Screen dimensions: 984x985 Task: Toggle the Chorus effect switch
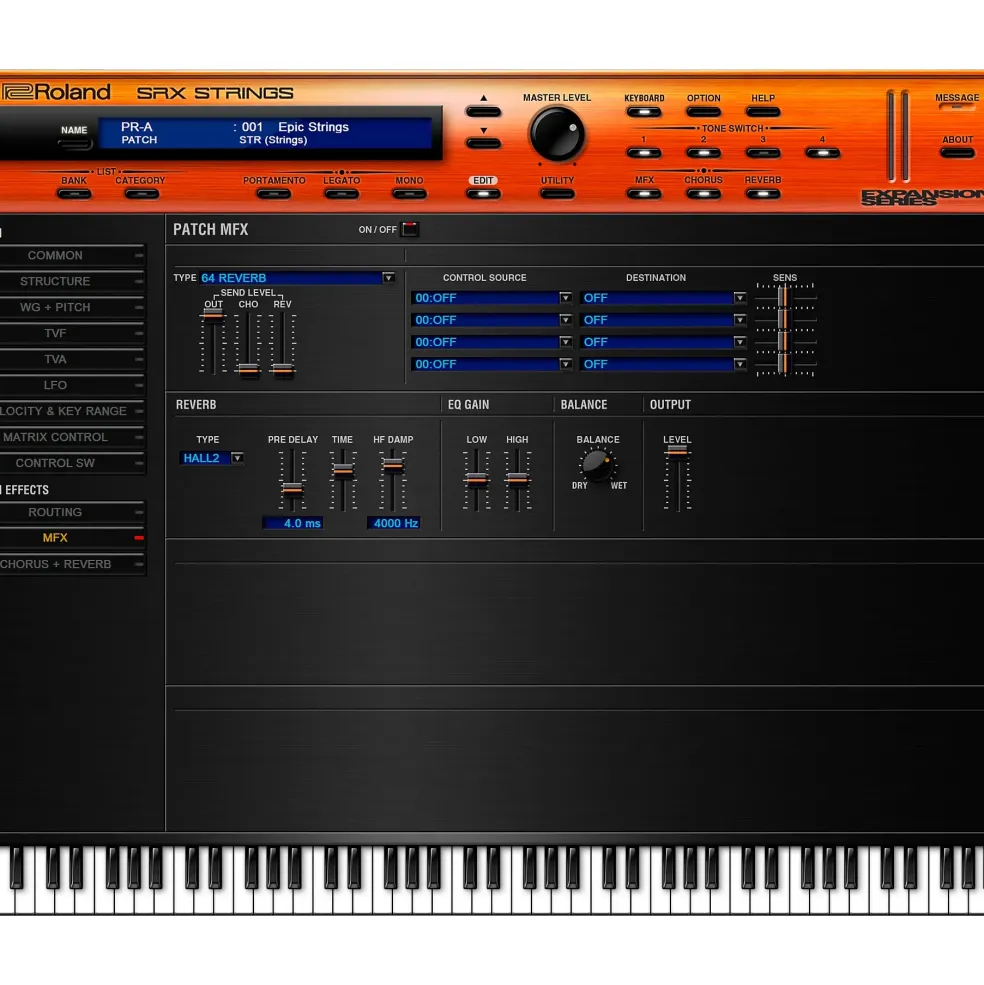tap(703, 194)
